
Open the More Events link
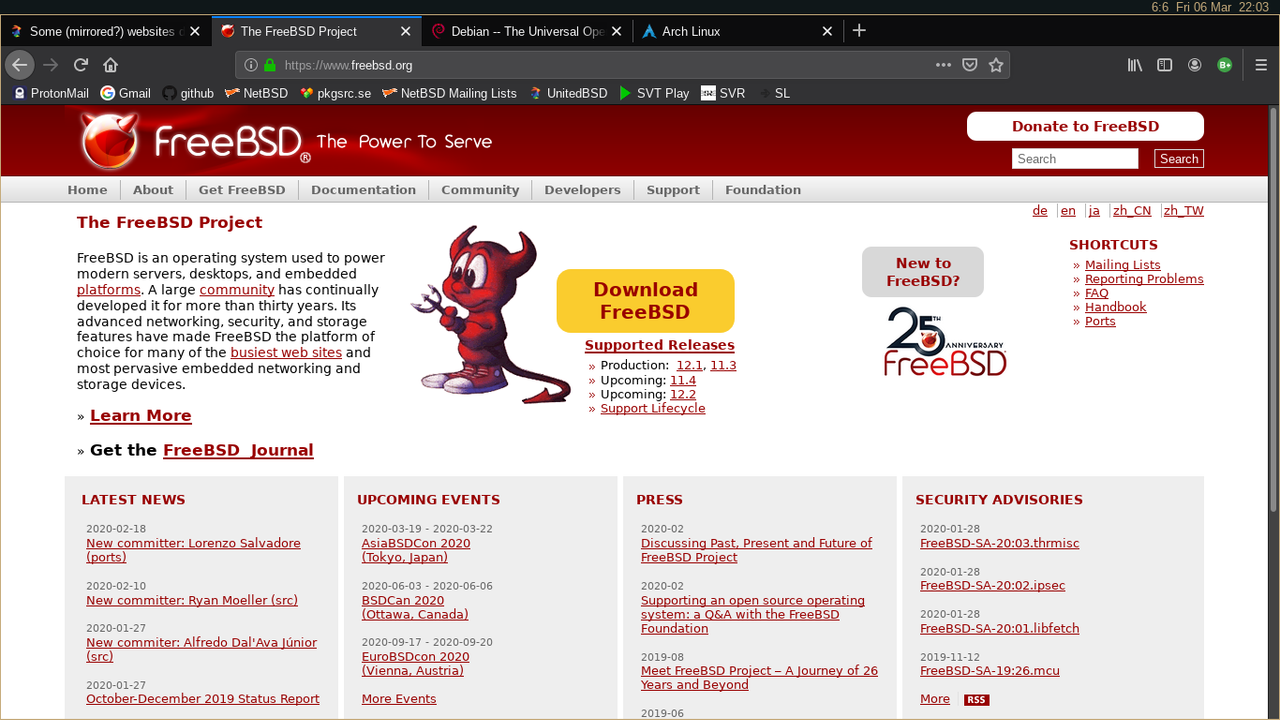tap(399, 699)
